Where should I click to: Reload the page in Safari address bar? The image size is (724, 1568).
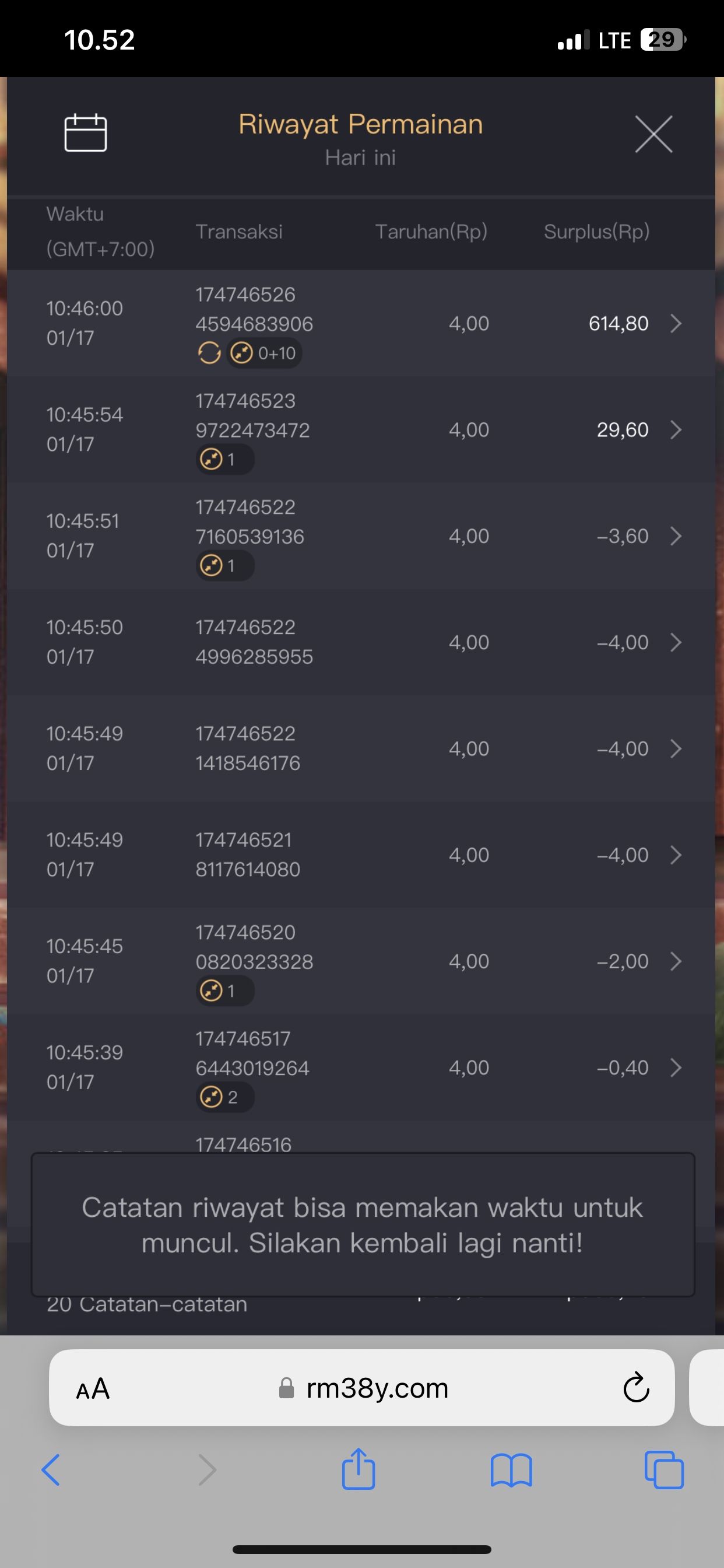[x=636, y=1388]
